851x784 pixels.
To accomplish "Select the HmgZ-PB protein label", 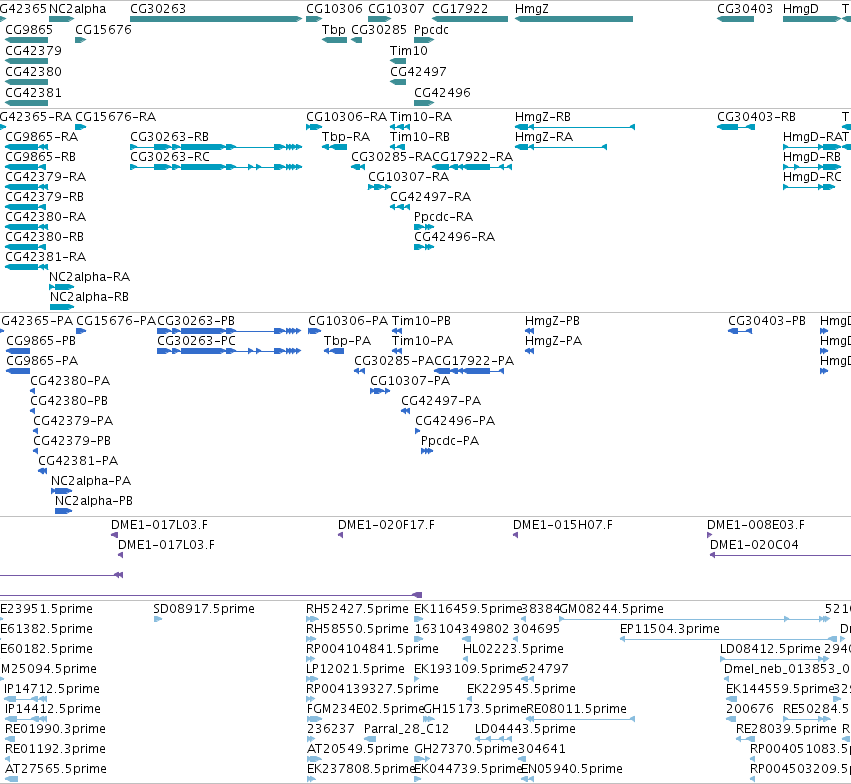I will 552,321.
